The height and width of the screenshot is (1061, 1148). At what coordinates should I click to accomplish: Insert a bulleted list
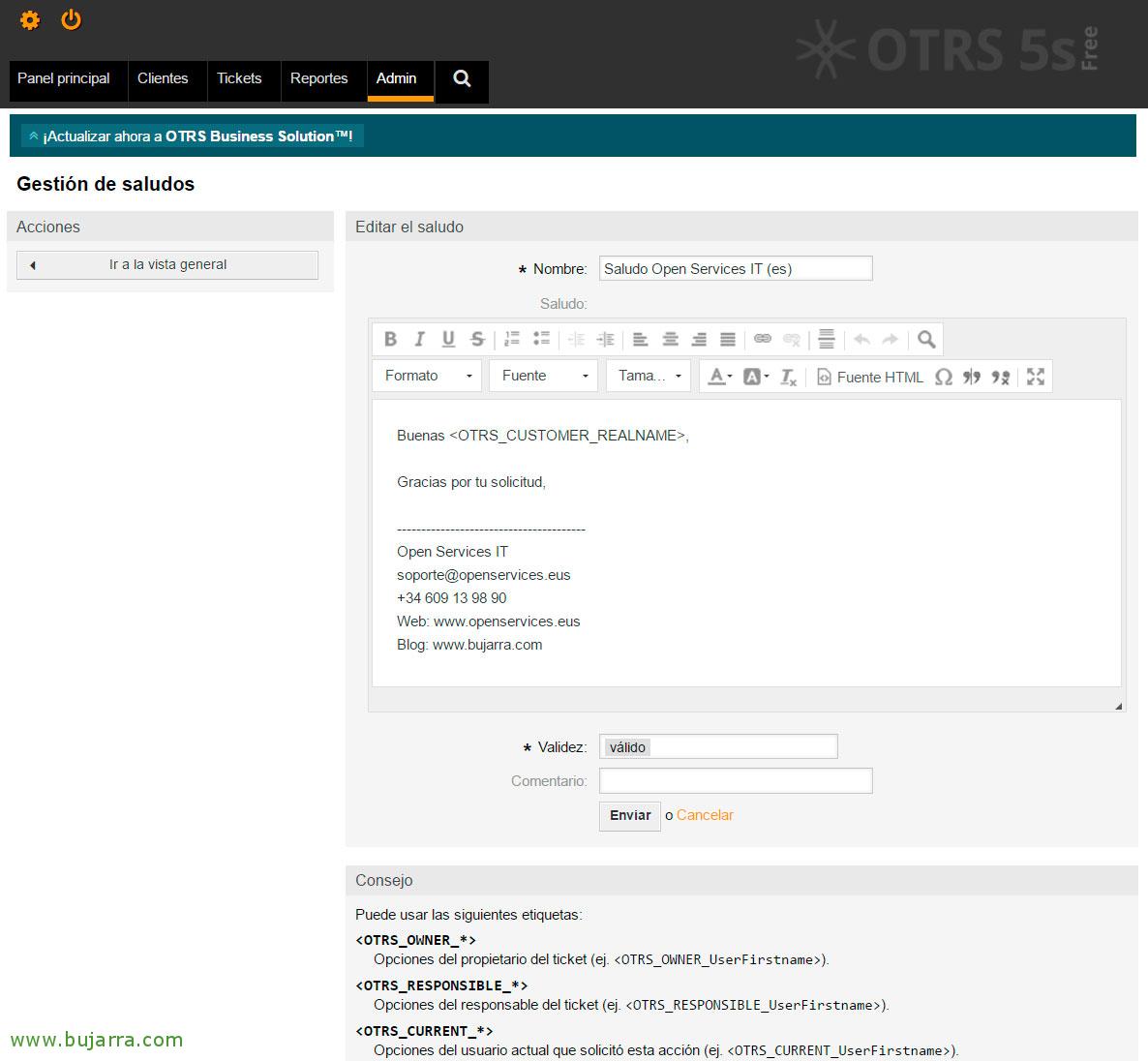click(x=541, y=339)
